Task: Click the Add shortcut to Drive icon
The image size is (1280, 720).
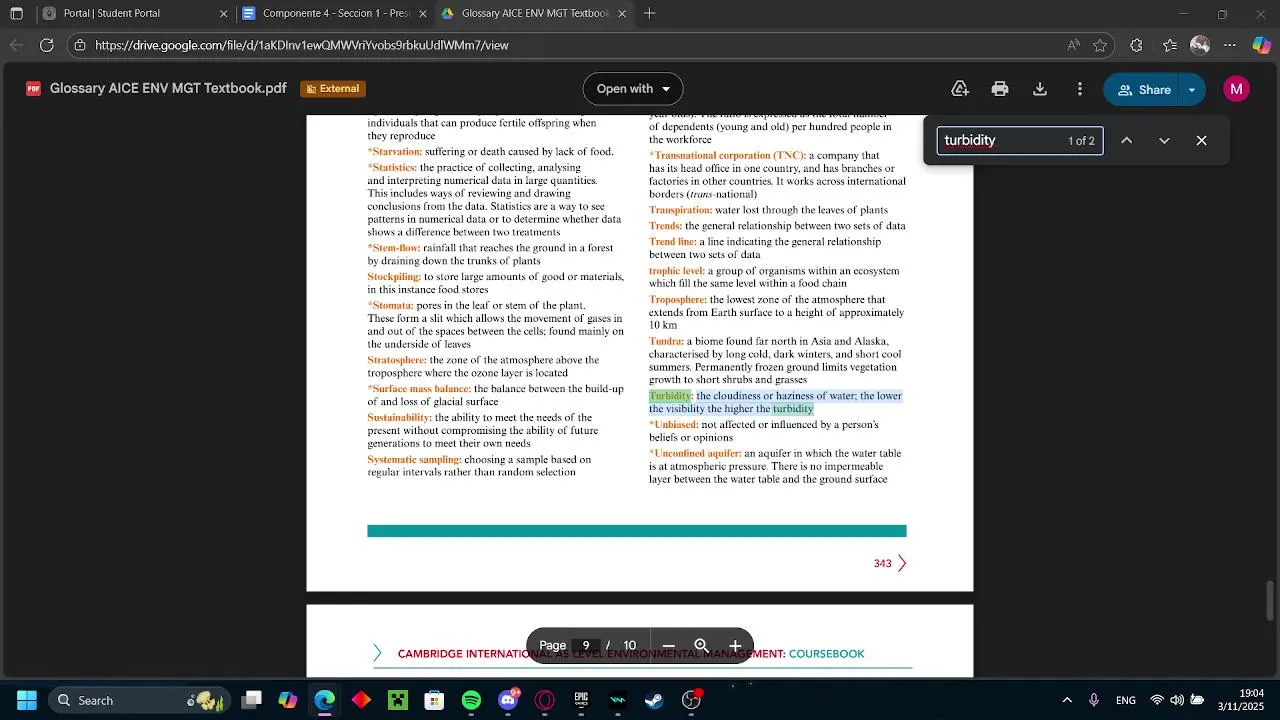Action: tap(960, 89)
